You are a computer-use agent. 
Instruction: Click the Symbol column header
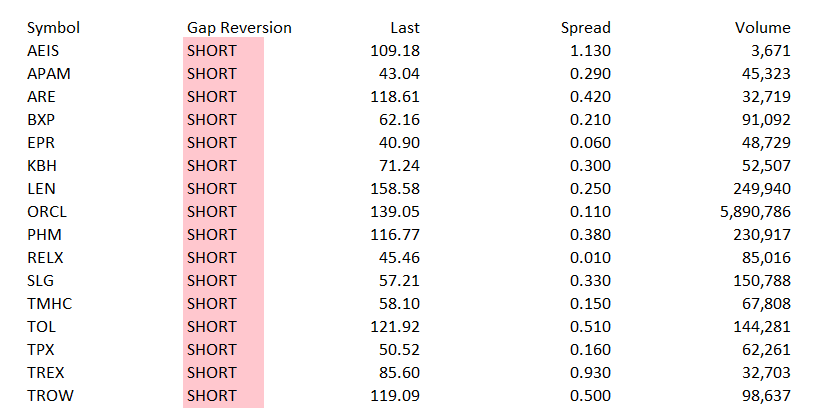(x=53, y=28)
